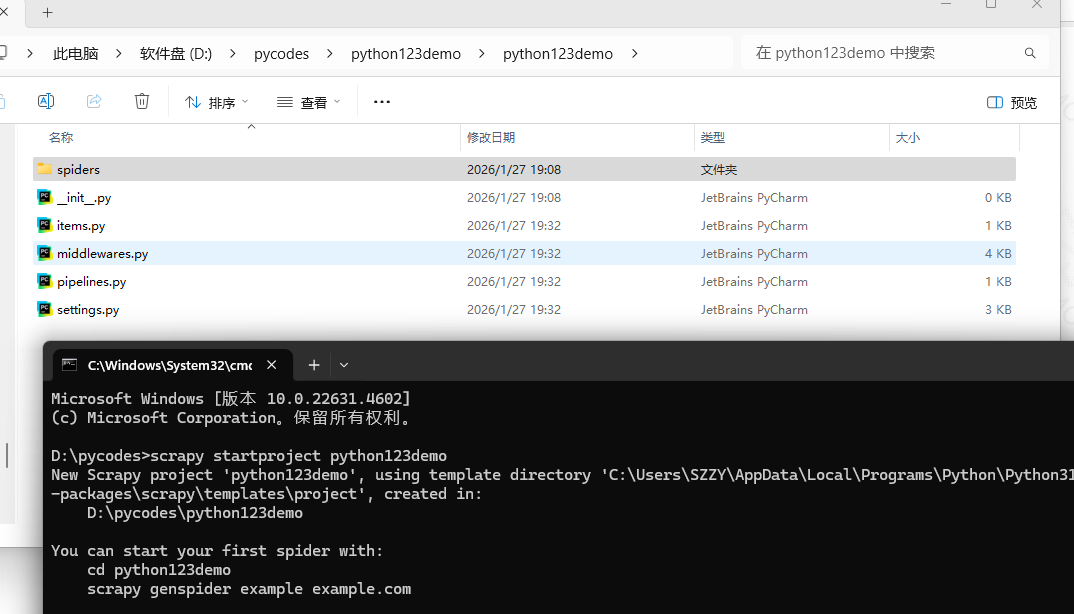The height and width of the screenshot is (614, 1074).
Task: Click the Rename toolbar icon
Action: (45, 101)
